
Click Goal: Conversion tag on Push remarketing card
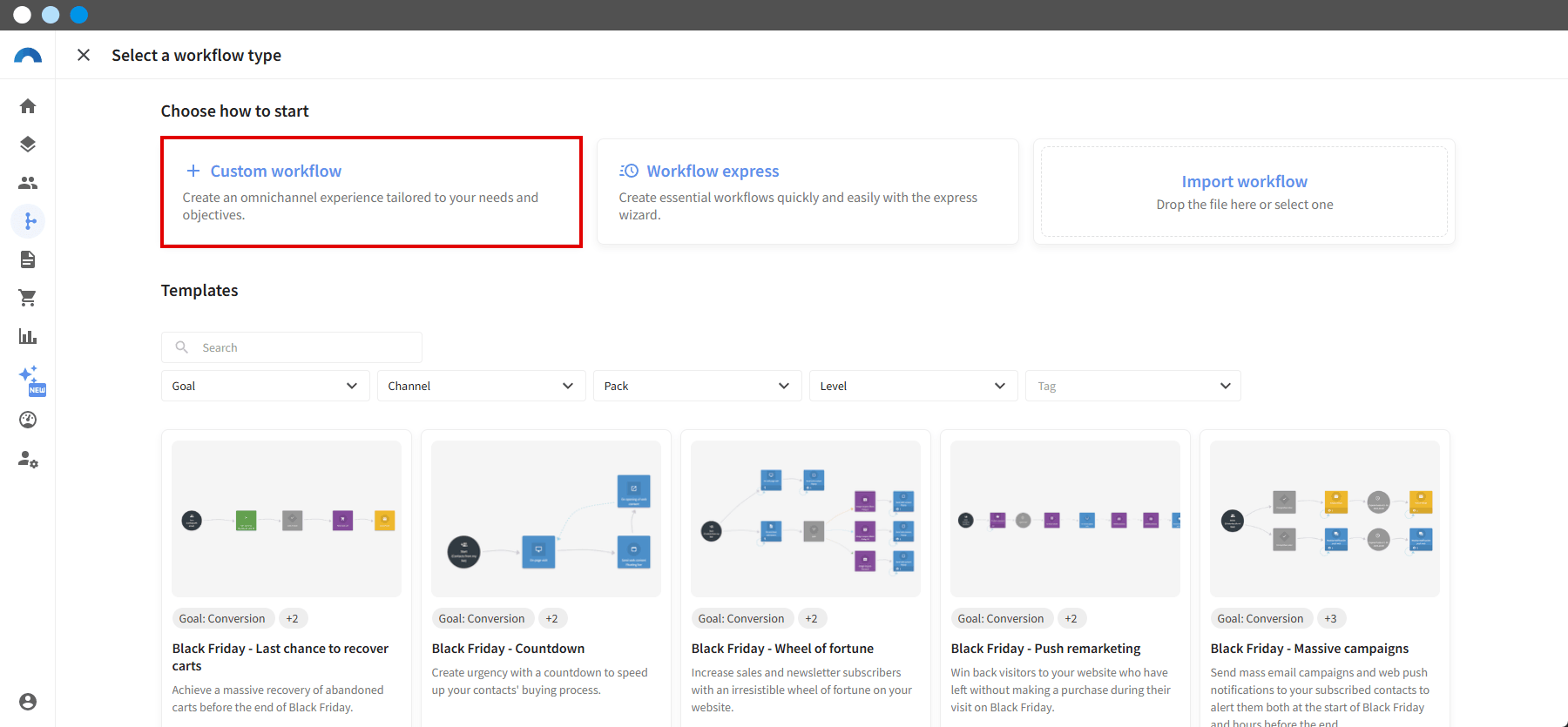point(1001,618)
